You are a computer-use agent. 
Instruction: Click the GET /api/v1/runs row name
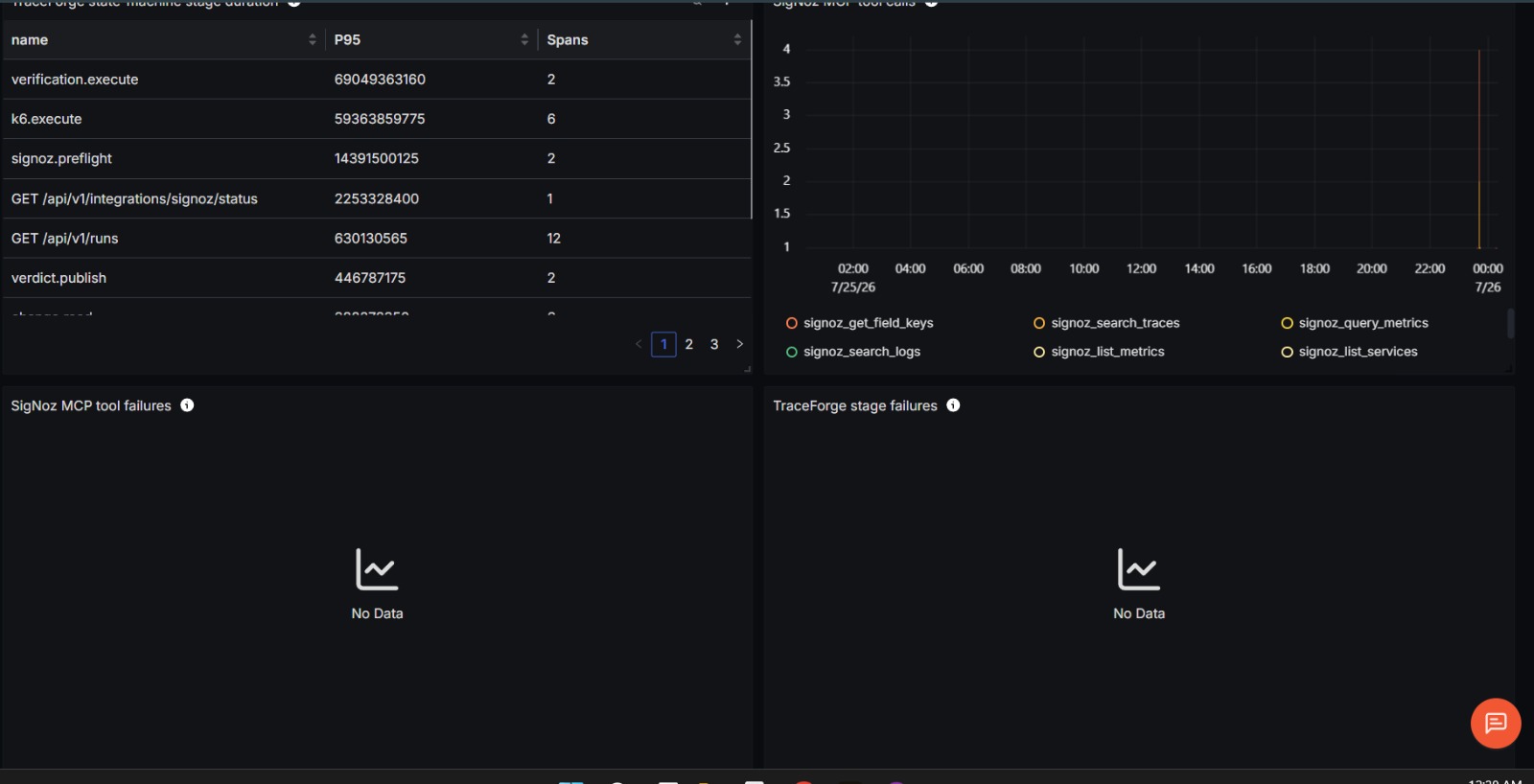click(64, 238)
